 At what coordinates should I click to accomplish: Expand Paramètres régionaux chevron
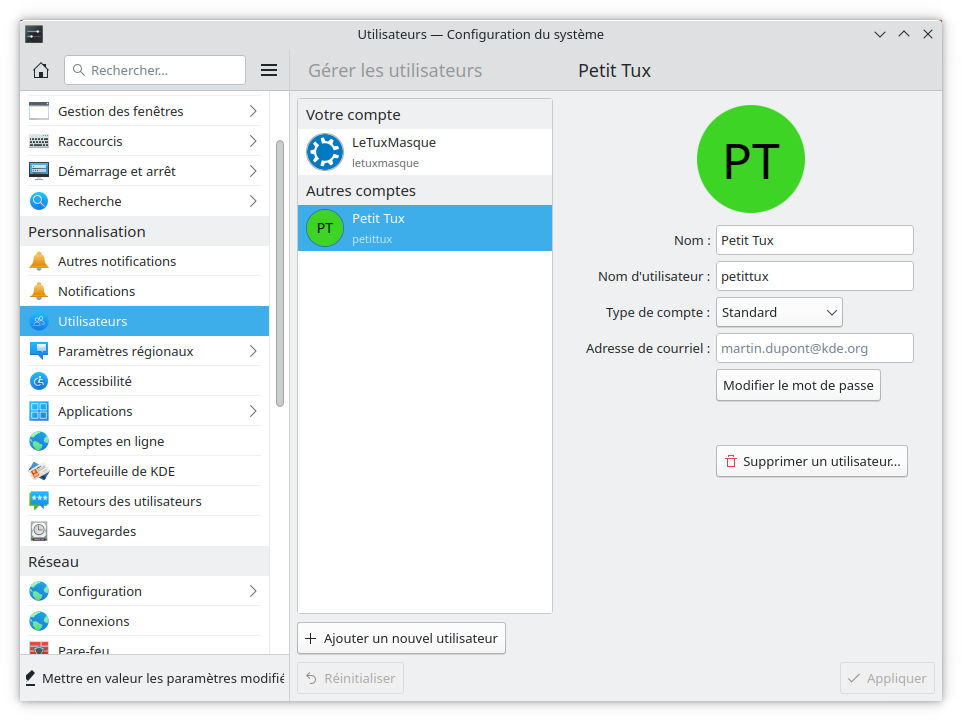[x=253, y=351]
